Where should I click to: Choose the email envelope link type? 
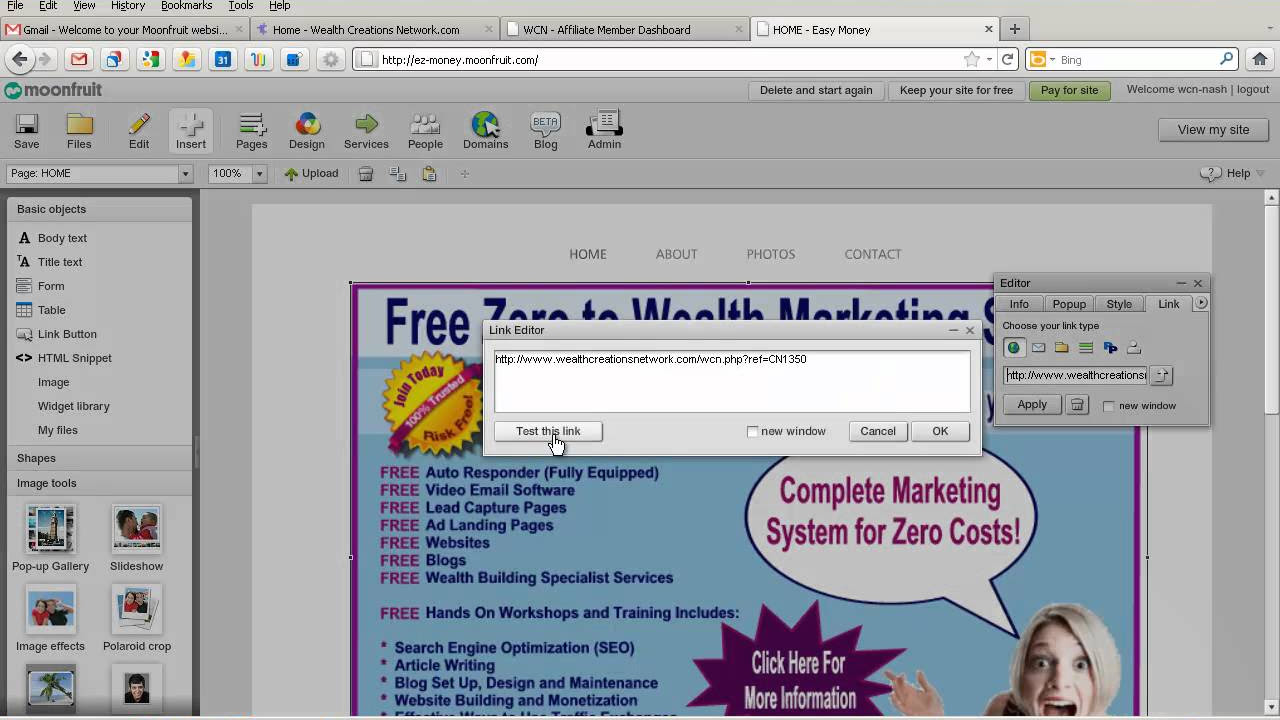pyautogui.click(x=1038, y=348)
